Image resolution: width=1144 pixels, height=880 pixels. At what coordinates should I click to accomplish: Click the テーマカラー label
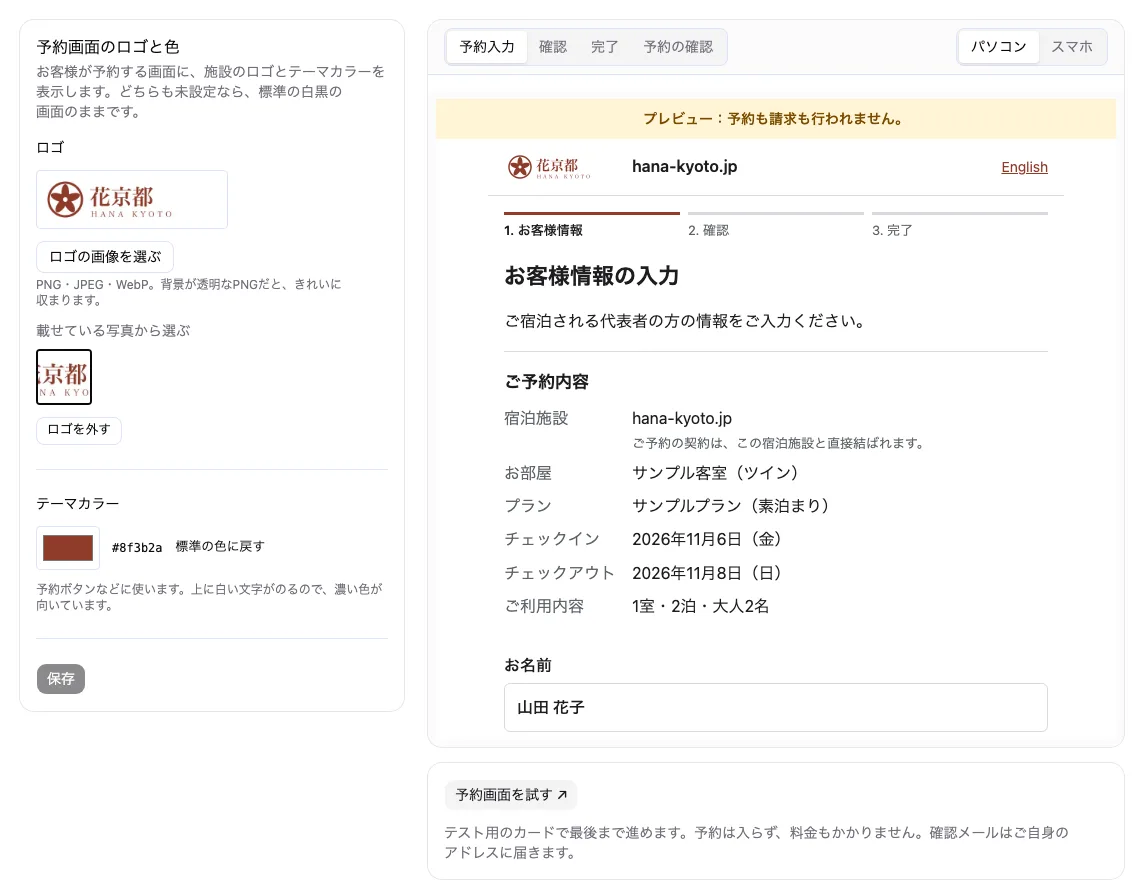pos(77,503)
